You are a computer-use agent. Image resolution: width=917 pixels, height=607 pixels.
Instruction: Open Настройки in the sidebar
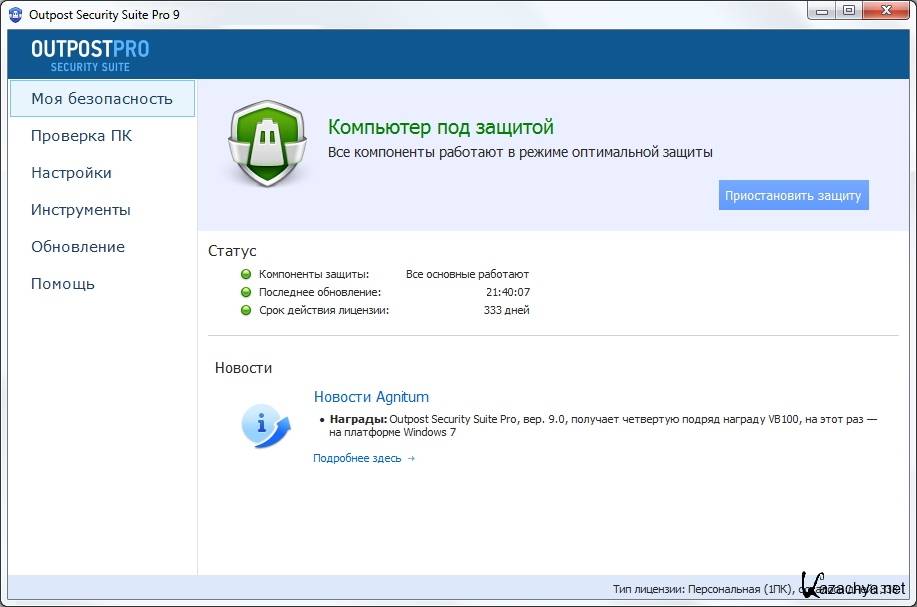click(71, 173)
